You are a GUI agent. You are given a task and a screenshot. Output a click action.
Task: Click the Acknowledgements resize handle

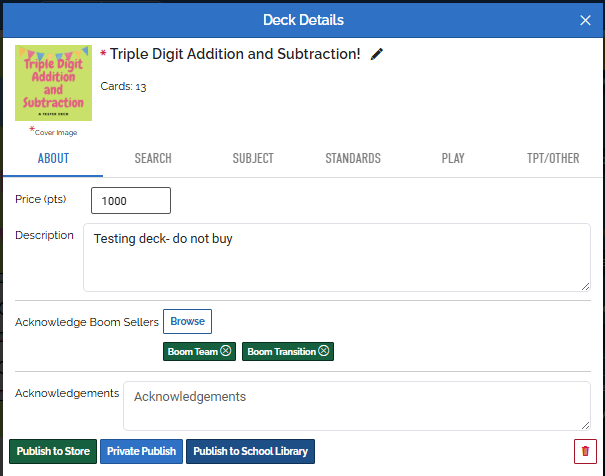tap(585, 425)
